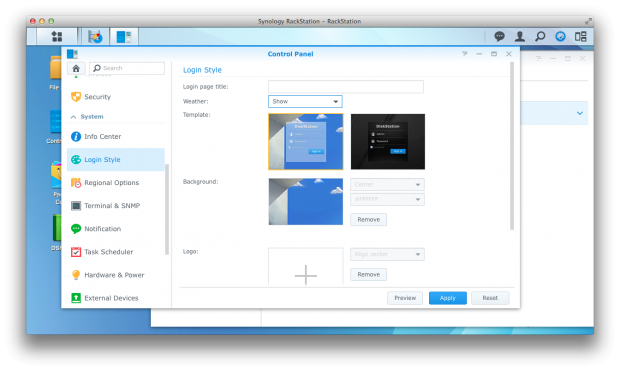Open the blue circular DSM help icon
This screenshot has width=620, height=371.
point(560,36)
